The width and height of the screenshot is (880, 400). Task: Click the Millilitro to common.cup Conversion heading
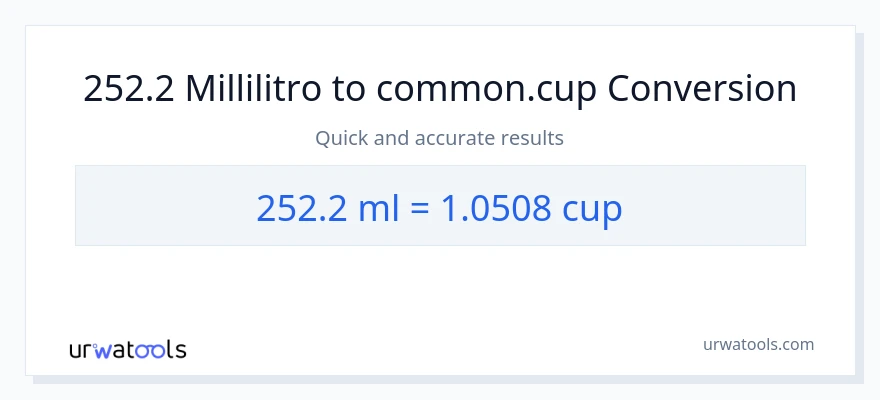[x=440, y=89]
